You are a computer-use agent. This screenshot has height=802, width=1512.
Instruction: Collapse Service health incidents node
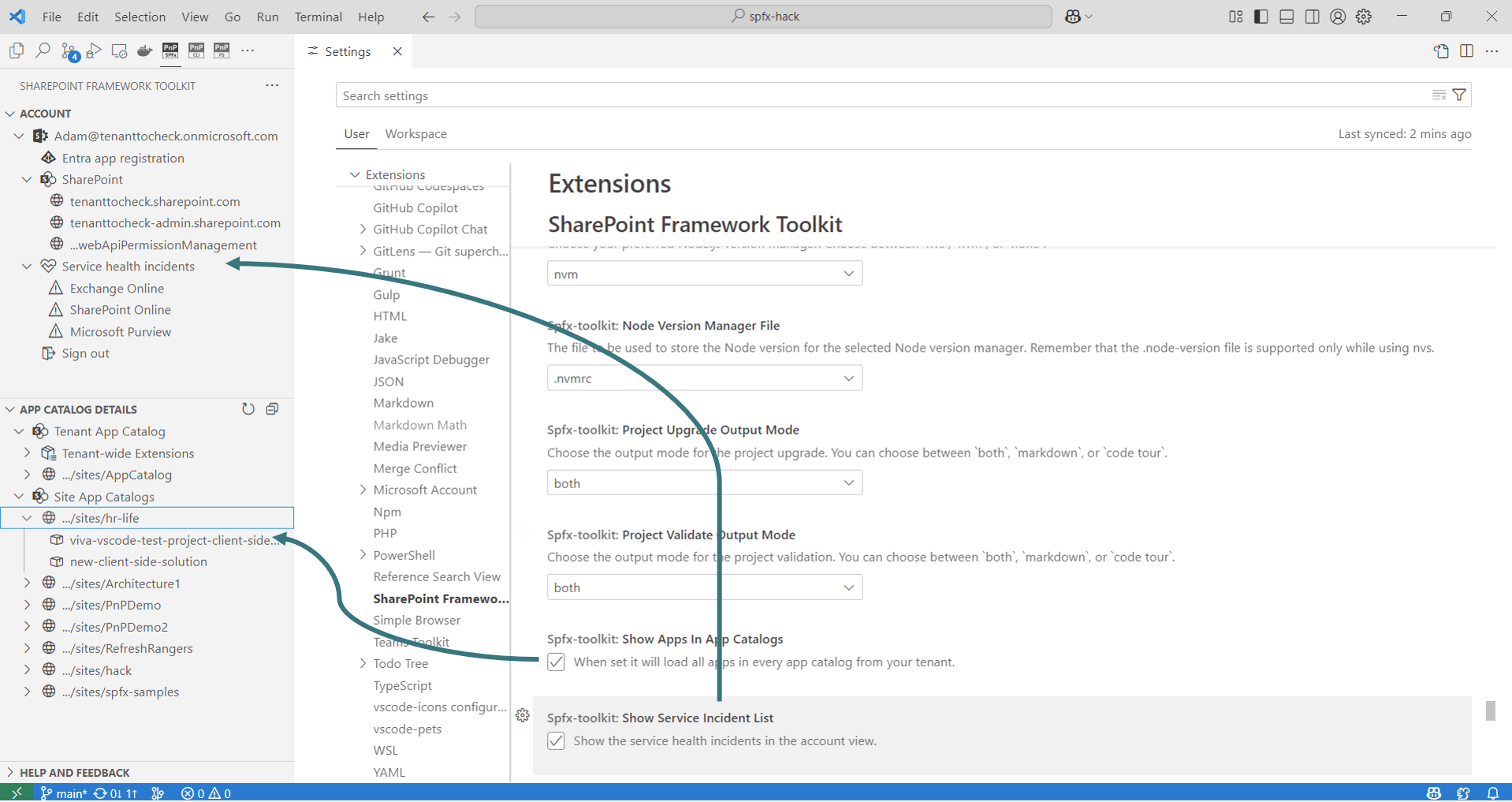(27, 266)
